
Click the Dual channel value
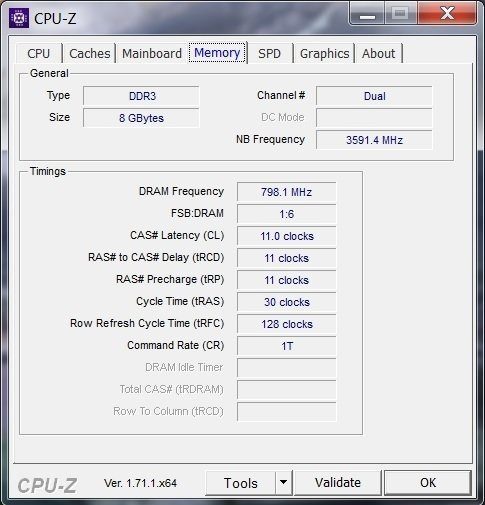[x=374, y=96]
